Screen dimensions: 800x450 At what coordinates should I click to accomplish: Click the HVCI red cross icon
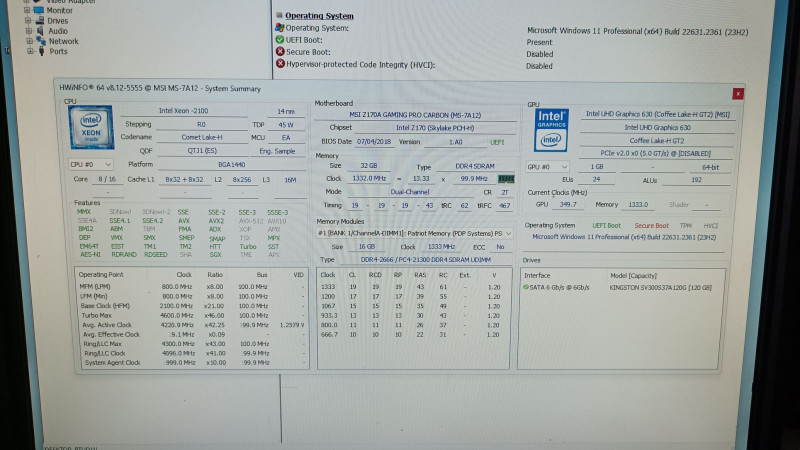[x=280, y=64]
